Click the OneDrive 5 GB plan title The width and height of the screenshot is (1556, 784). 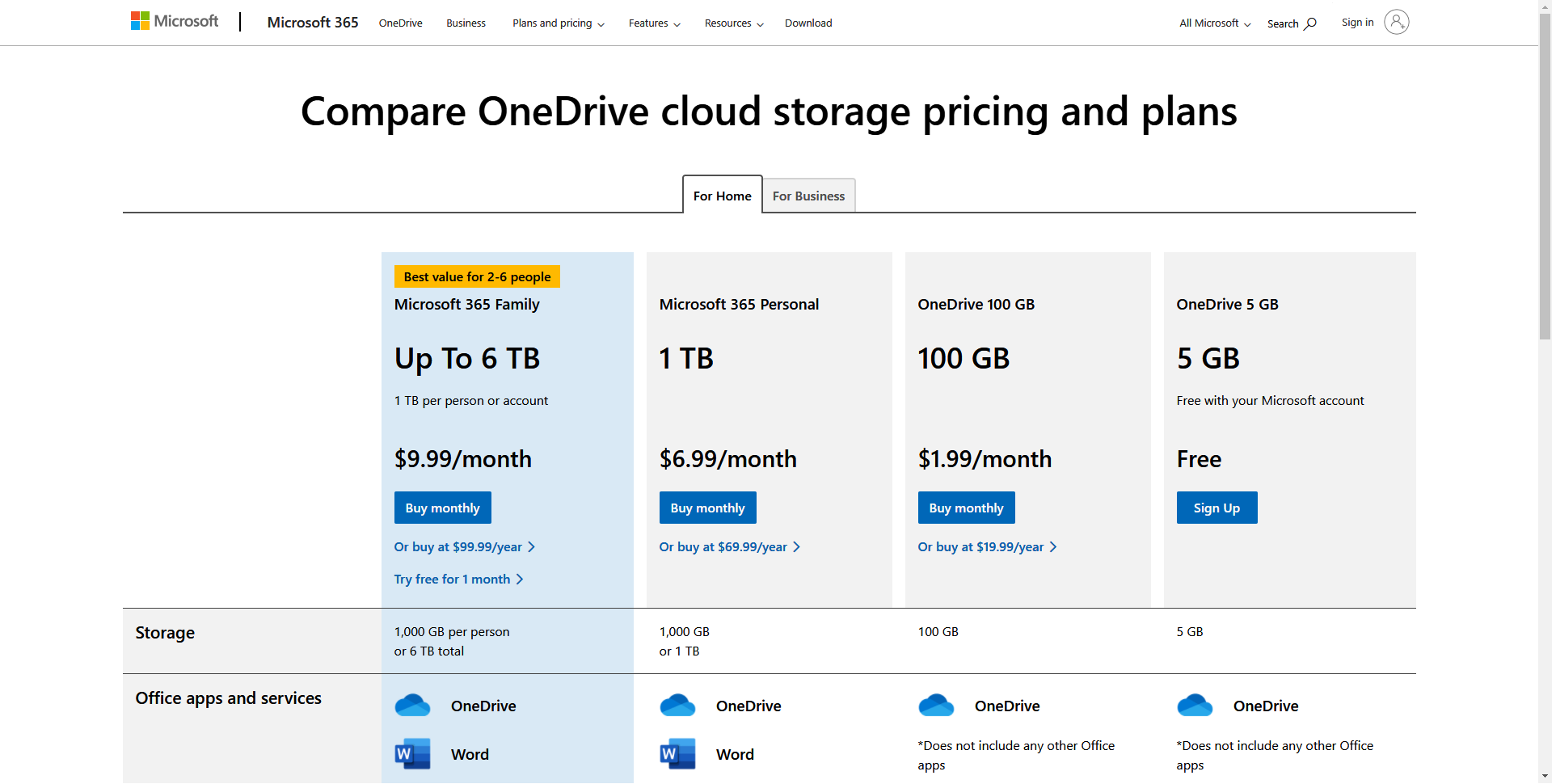point(1228,305)
